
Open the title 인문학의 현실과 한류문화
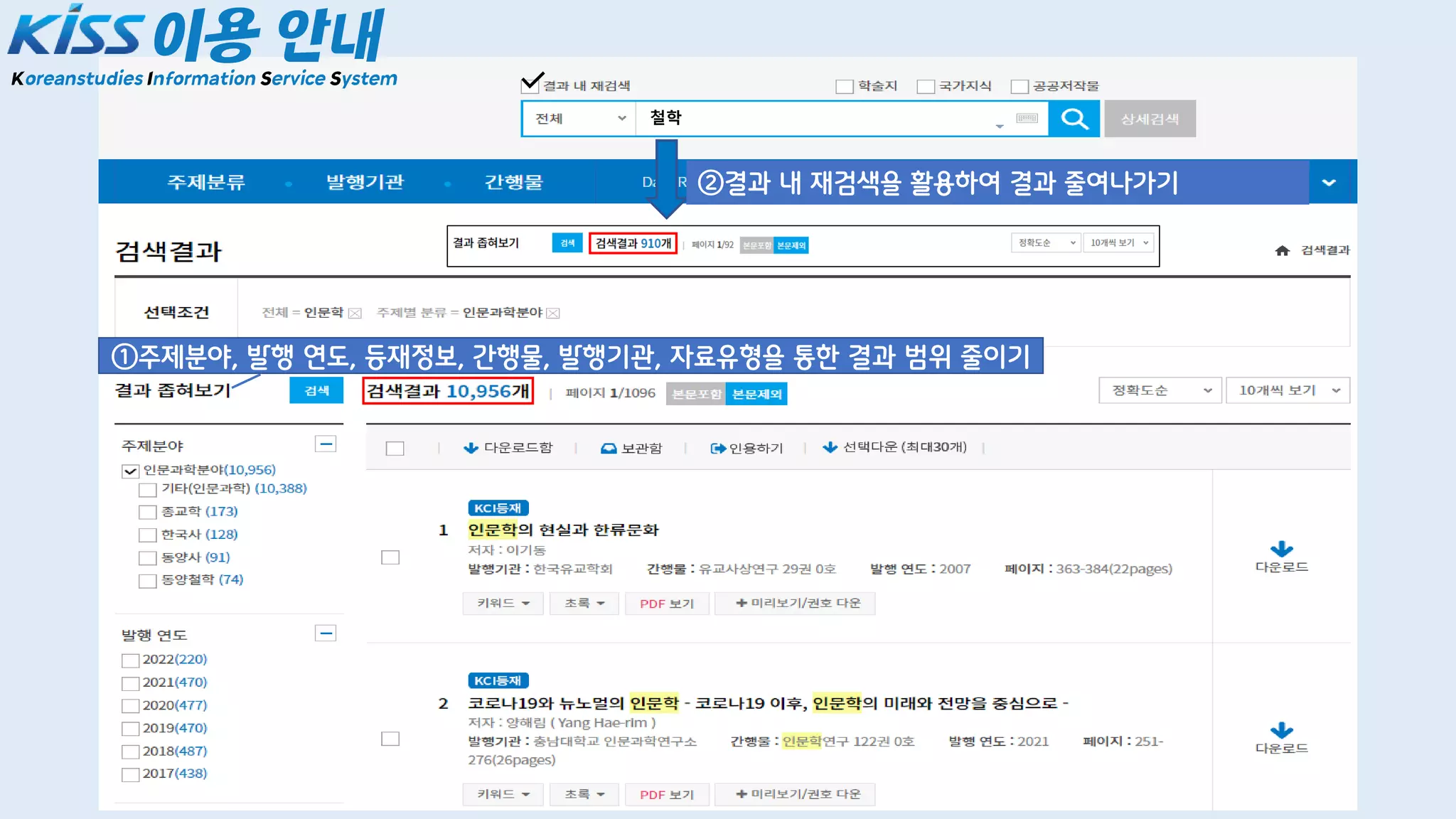pos(563,530)
